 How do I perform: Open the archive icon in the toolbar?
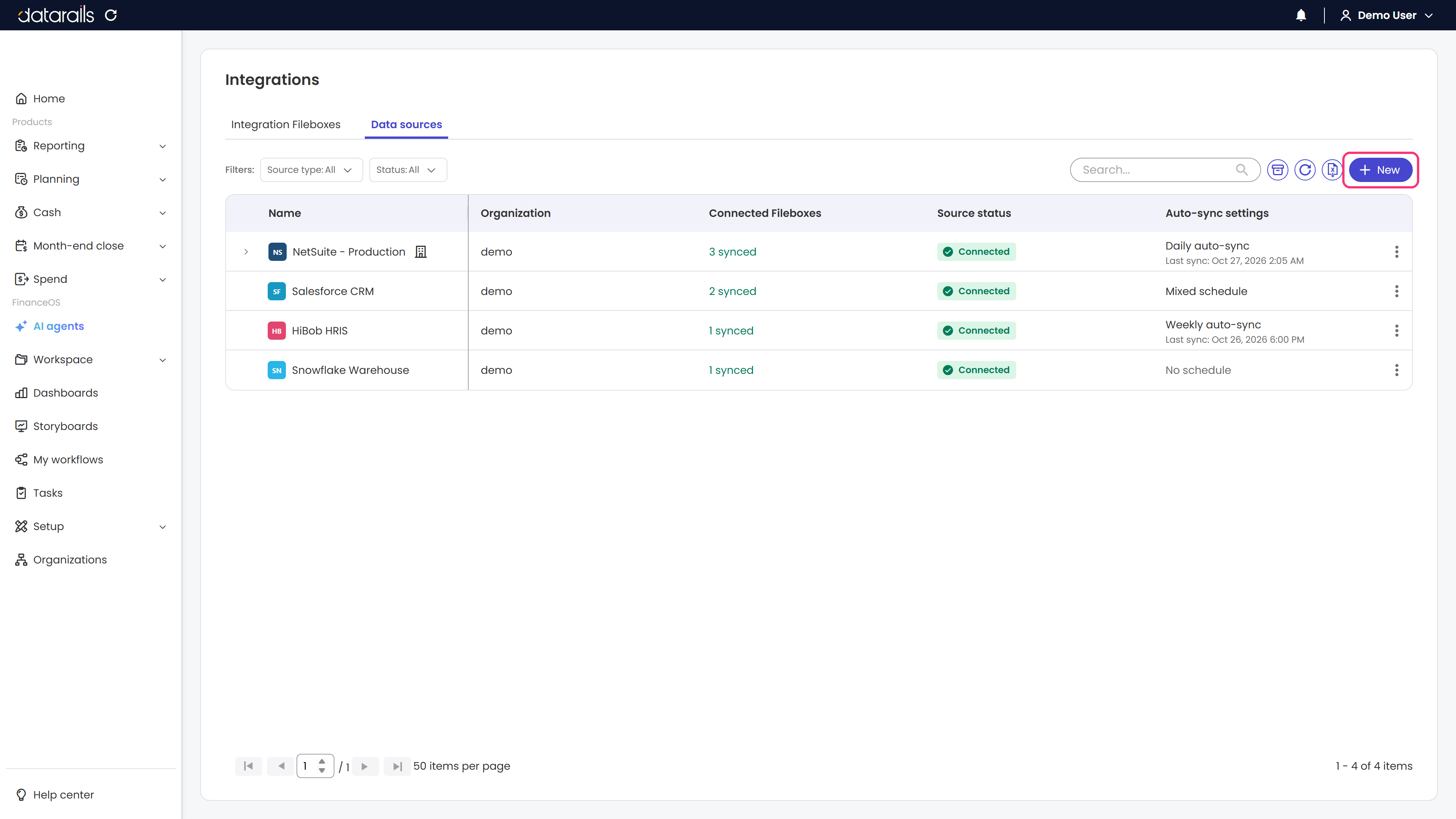pyautogui.click(x=1277, y=169)
